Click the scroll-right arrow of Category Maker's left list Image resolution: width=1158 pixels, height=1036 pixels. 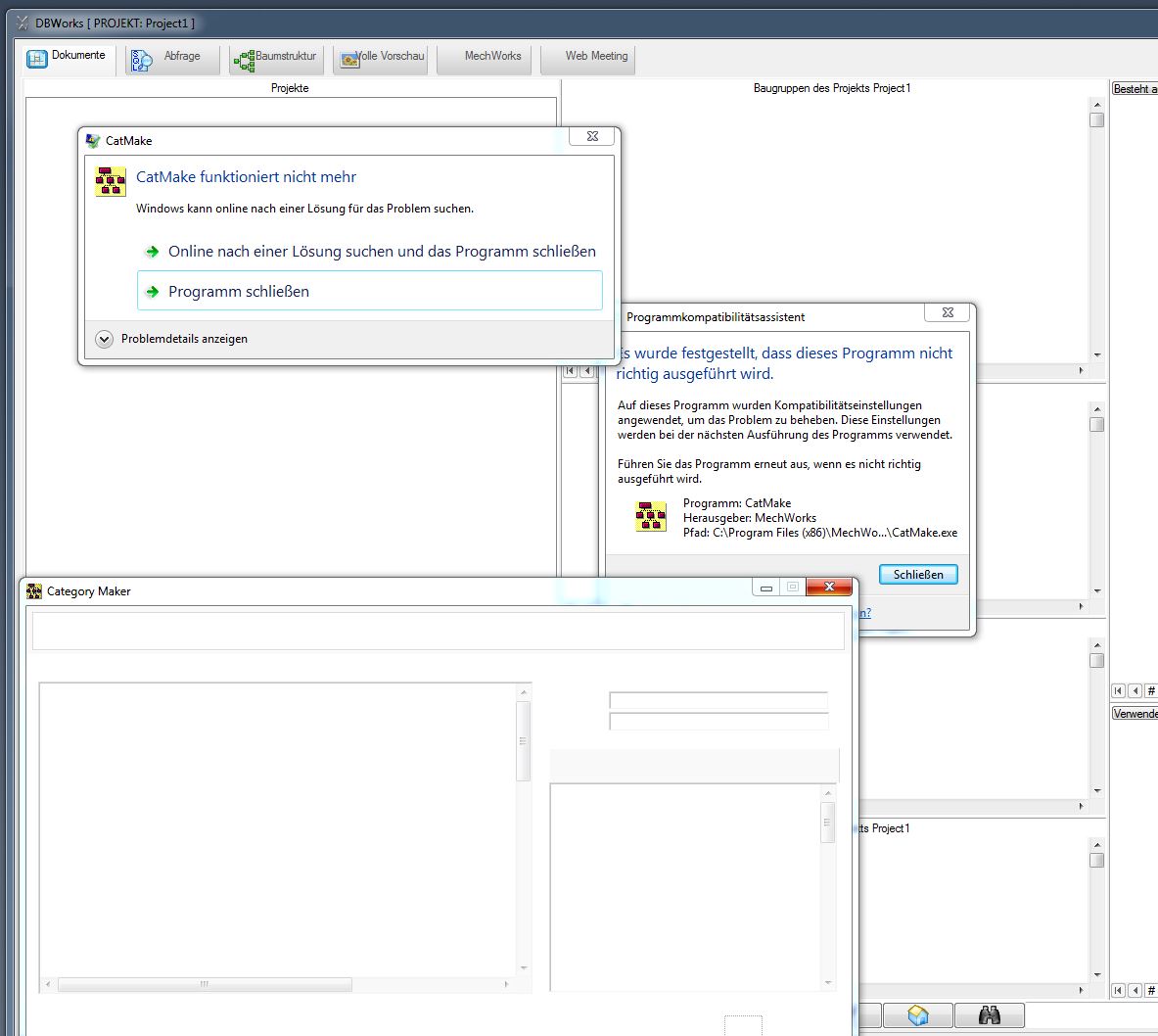[x=507, y=984]
